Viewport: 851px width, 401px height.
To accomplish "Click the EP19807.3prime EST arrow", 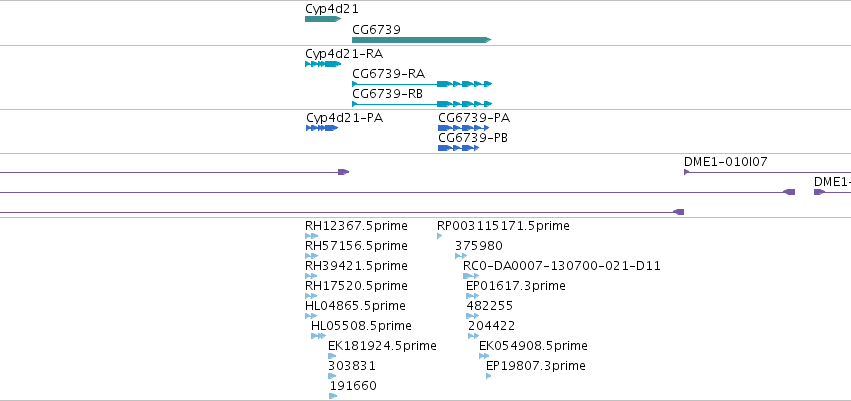I will tap(488, 376).
